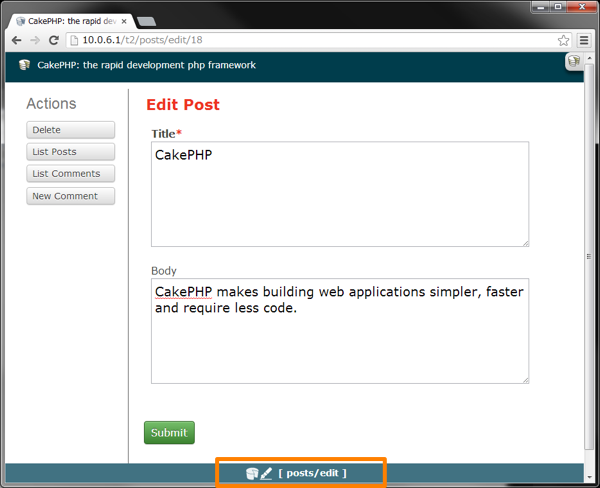600x488 pixels.
Task: Choose the New Comment action
Action: [x=70, y=196]
